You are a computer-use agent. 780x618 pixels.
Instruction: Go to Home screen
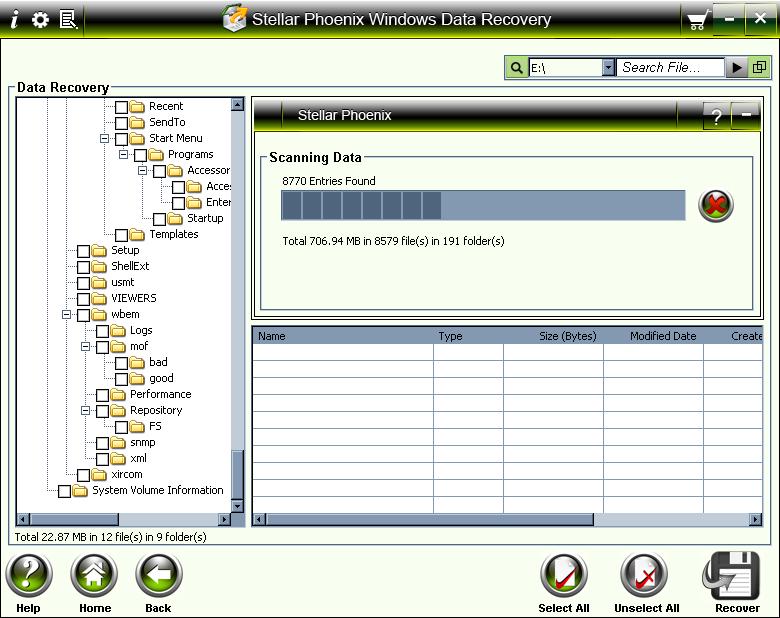pyautogui.click(x=95, y=577)
